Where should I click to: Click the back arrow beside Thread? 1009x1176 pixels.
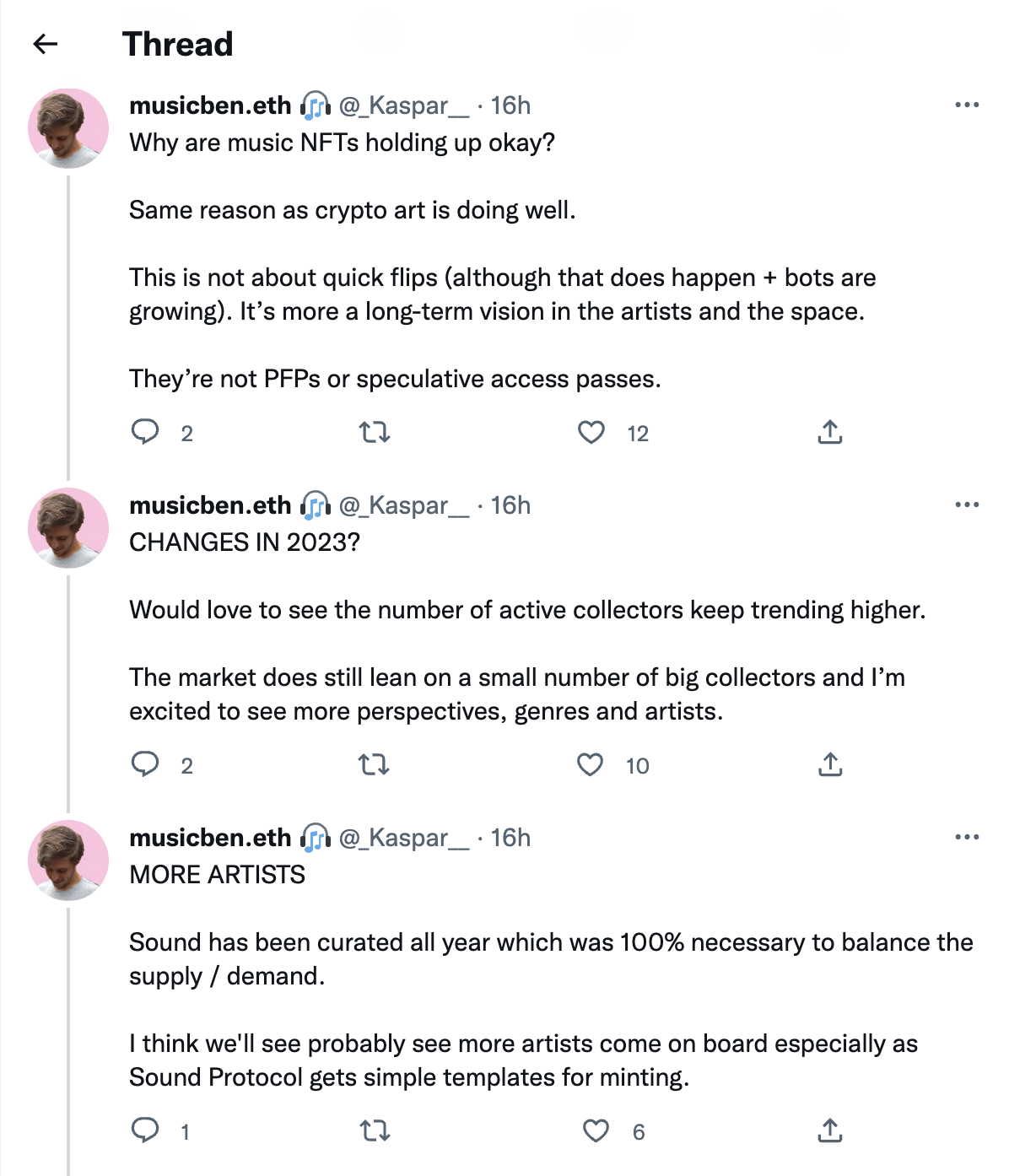(x=46, y=44)
